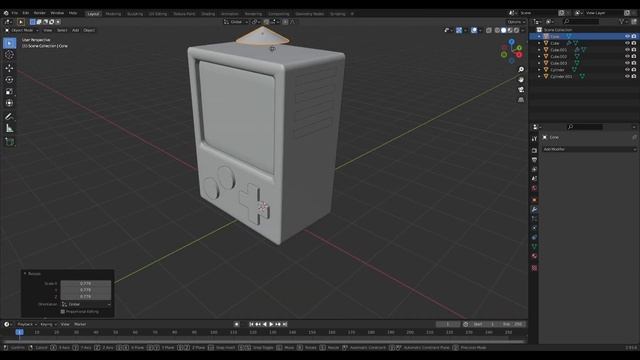
Task: Open the Keying dropdown in timeline
Action: tap(48, 324)
